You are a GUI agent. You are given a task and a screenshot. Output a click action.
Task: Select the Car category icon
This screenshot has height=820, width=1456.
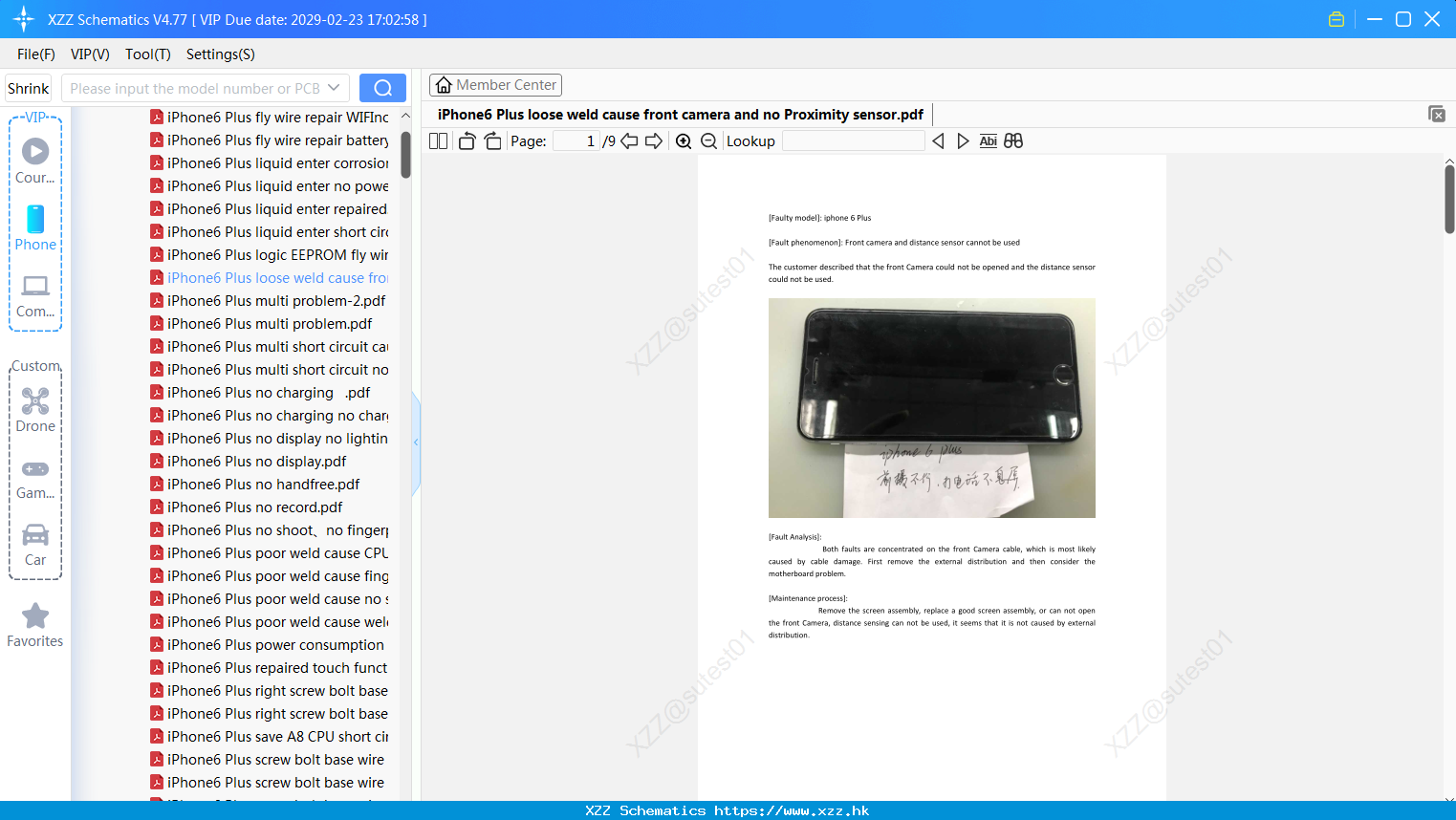pos(35,544)
